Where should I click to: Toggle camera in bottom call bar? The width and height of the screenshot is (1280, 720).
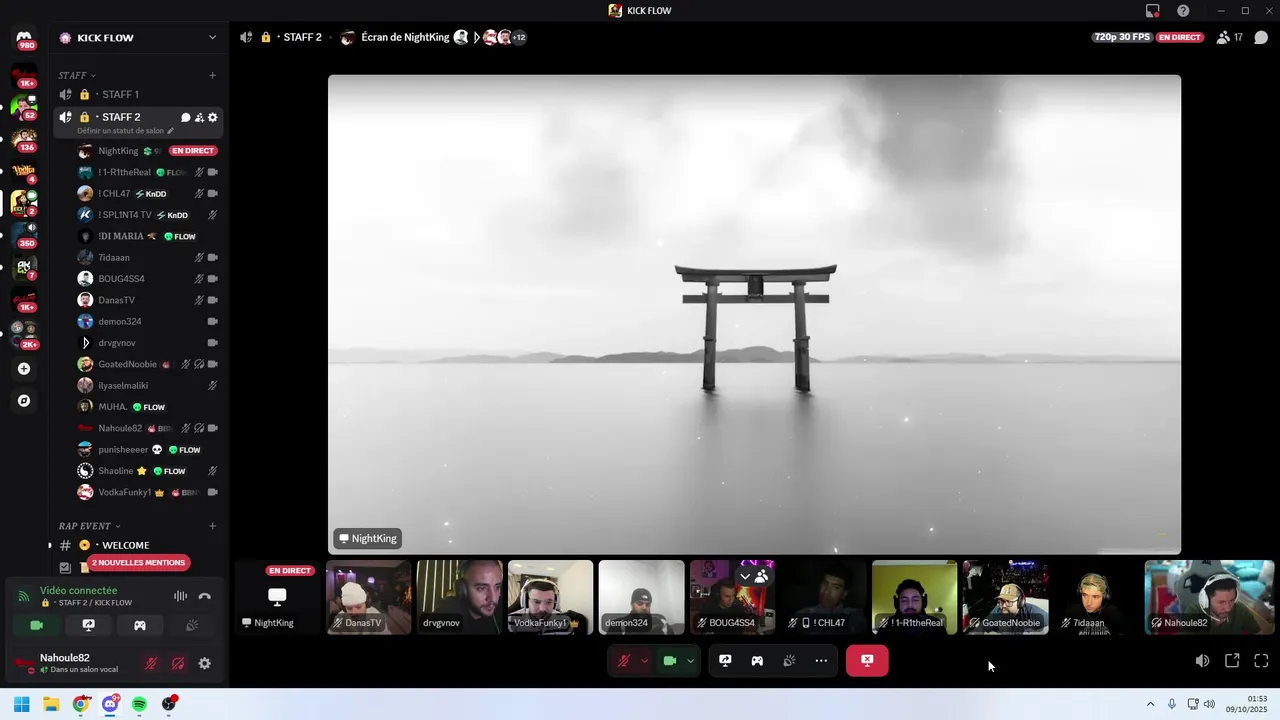(670, 661)
